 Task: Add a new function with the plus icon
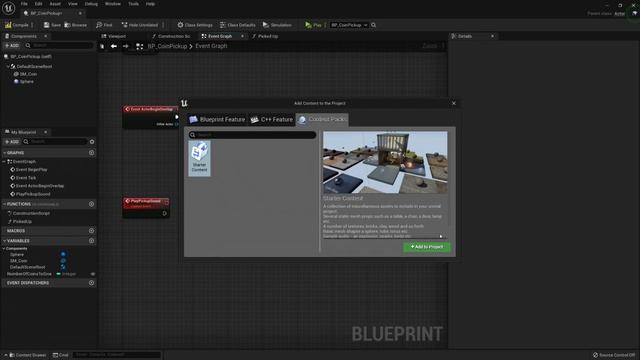click(x=91, y=204)
